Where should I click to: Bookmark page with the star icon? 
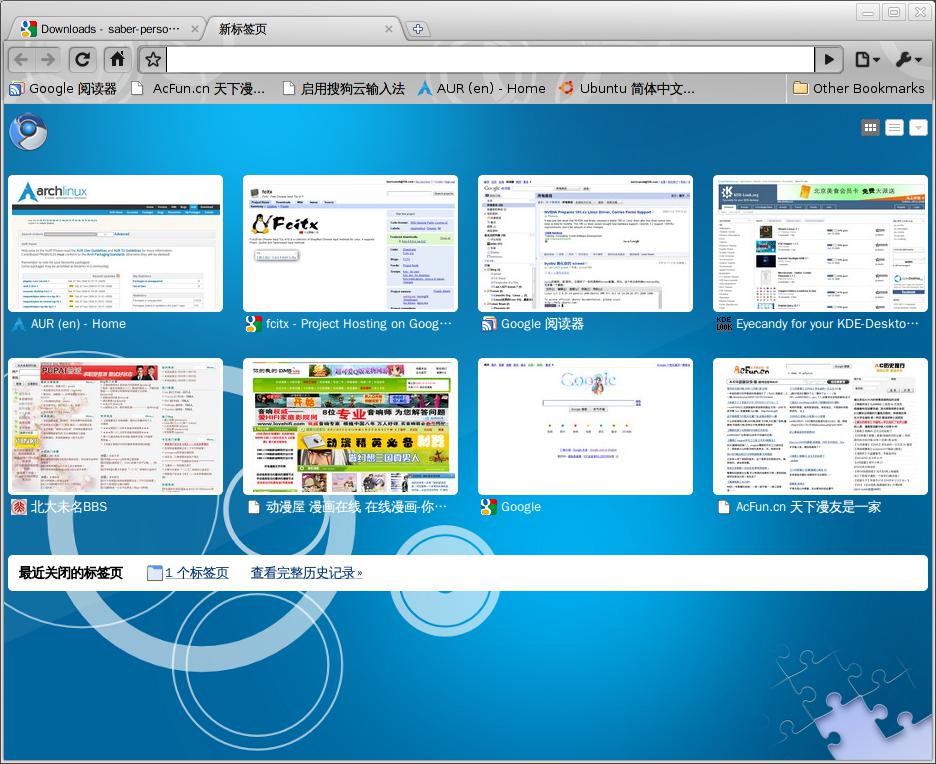tap(153, 60)
